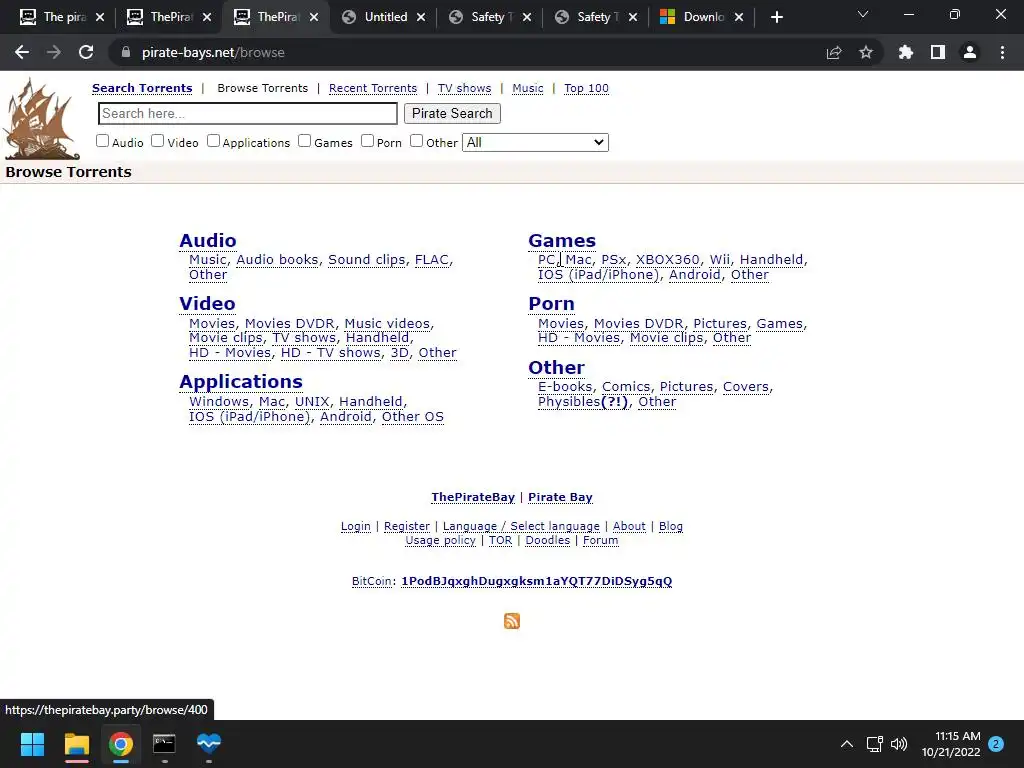The image size is (1024, 768).
Task: Show hidden tray icons chevron
Action: point(847,744)
